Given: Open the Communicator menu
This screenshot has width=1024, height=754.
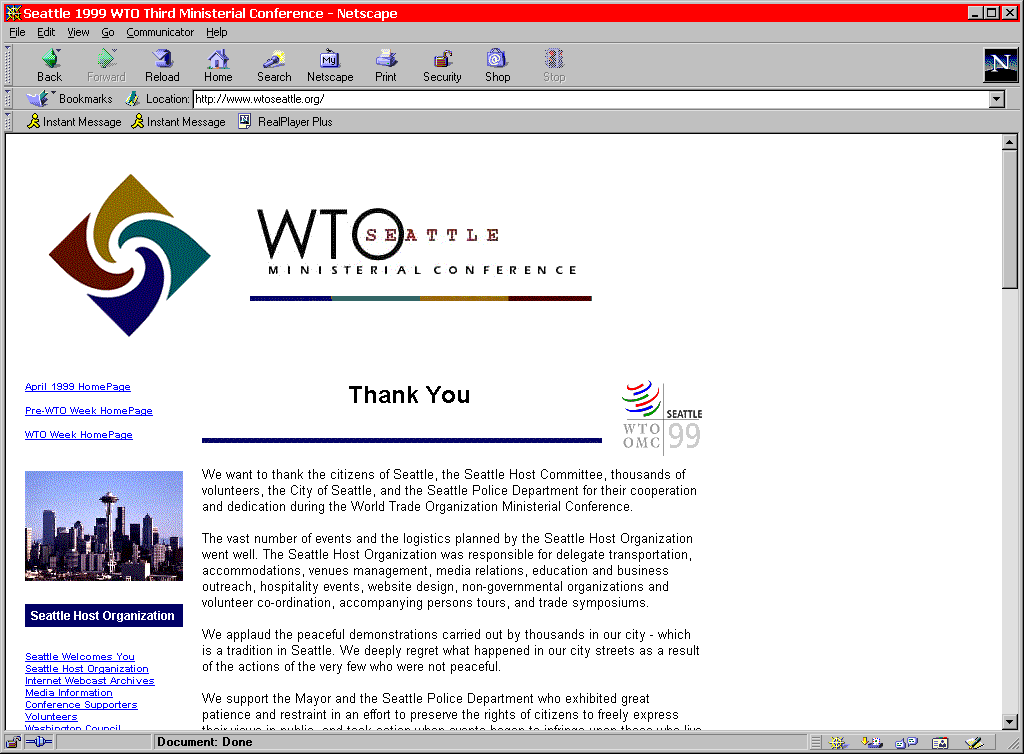Looking at the screenshot, I should (x=160, y=32).
